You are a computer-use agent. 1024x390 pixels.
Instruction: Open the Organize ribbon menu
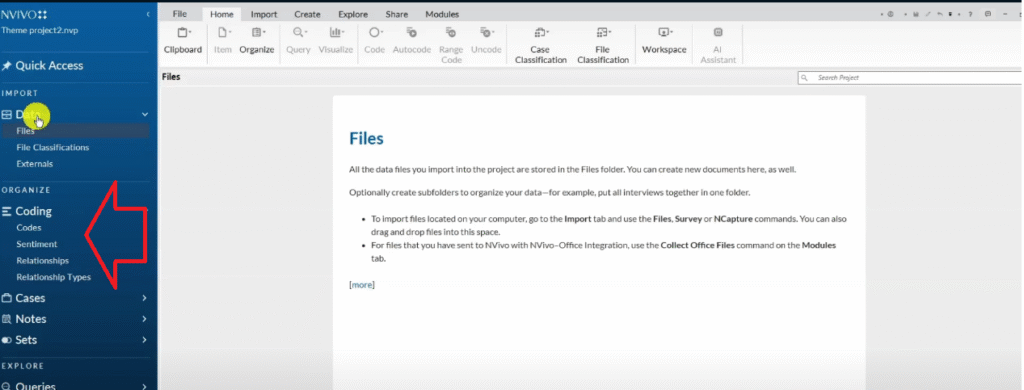coord(257,41)
